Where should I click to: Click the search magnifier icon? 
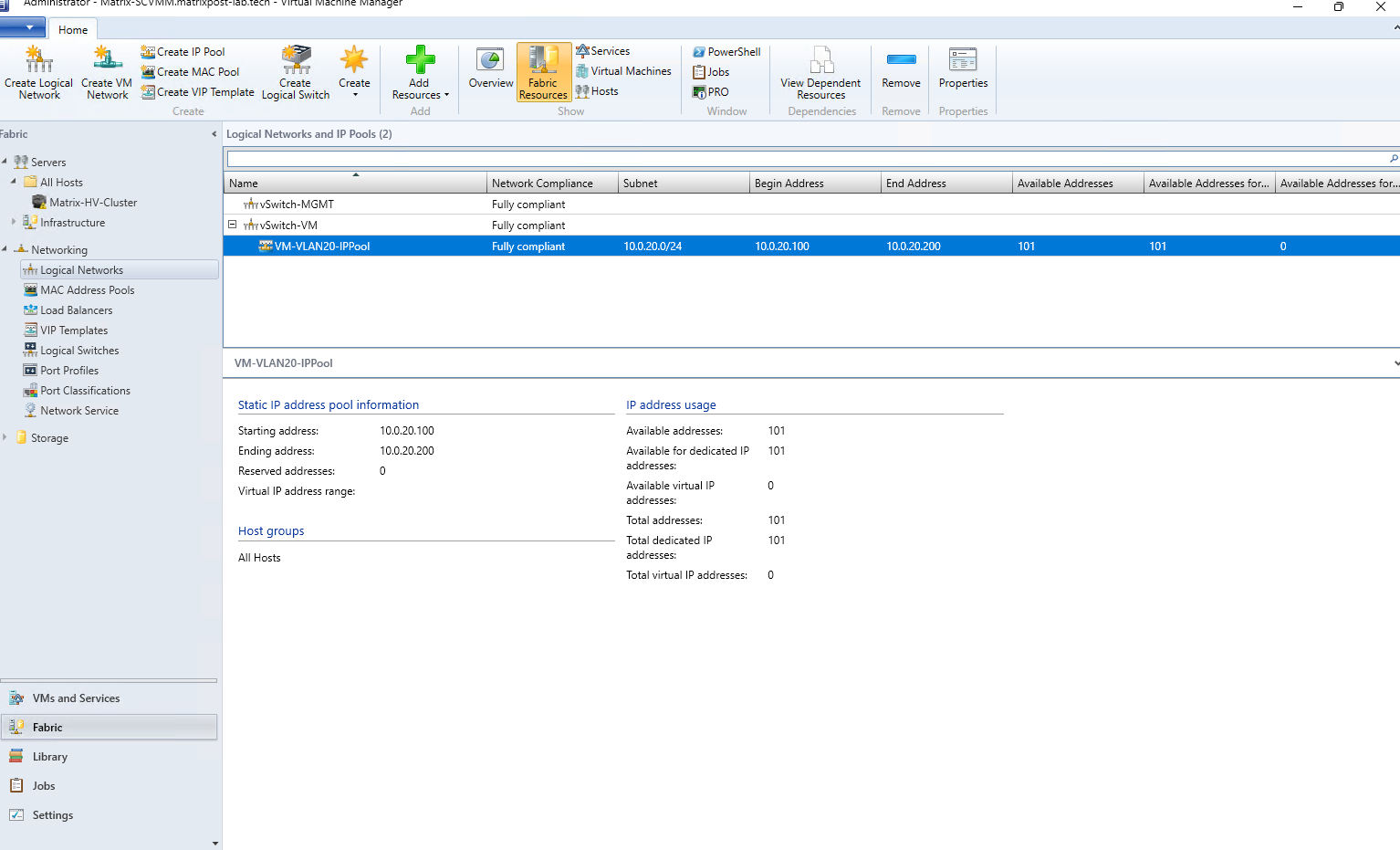1394,159
